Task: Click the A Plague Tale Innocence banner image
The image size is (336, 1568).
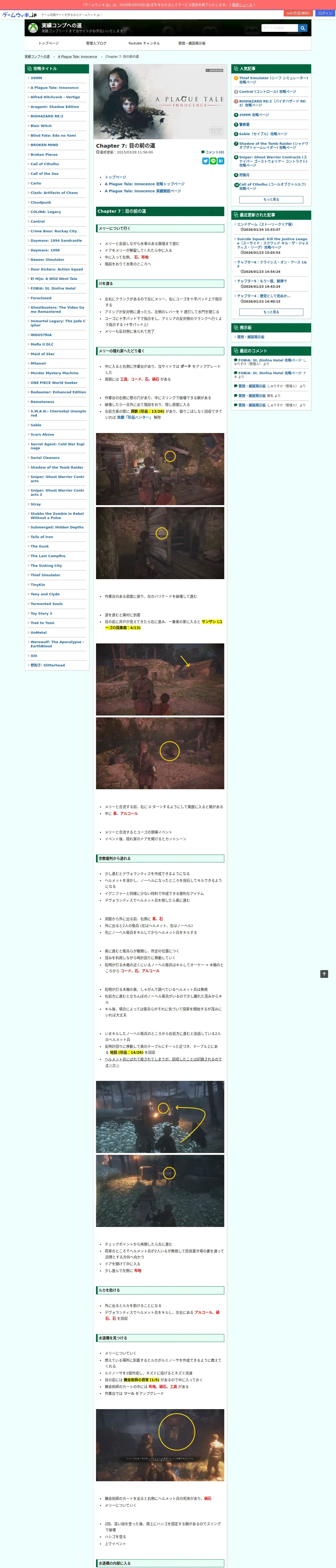Action: (x=160, y=102)
